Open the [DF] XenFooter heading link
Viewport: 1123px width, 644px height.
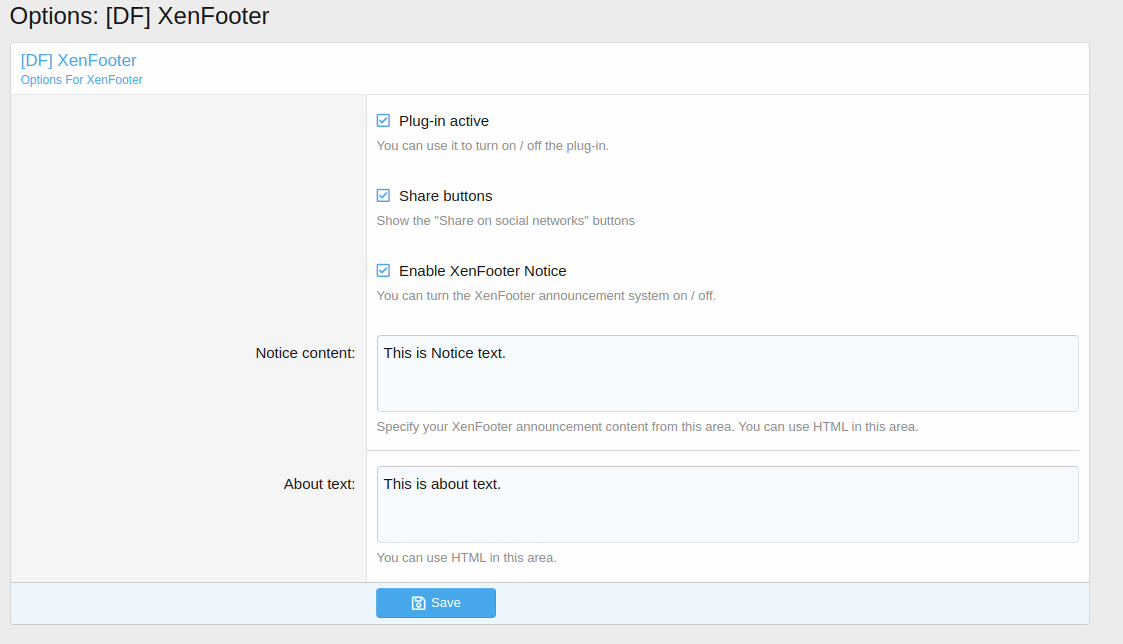click(78, 60)
